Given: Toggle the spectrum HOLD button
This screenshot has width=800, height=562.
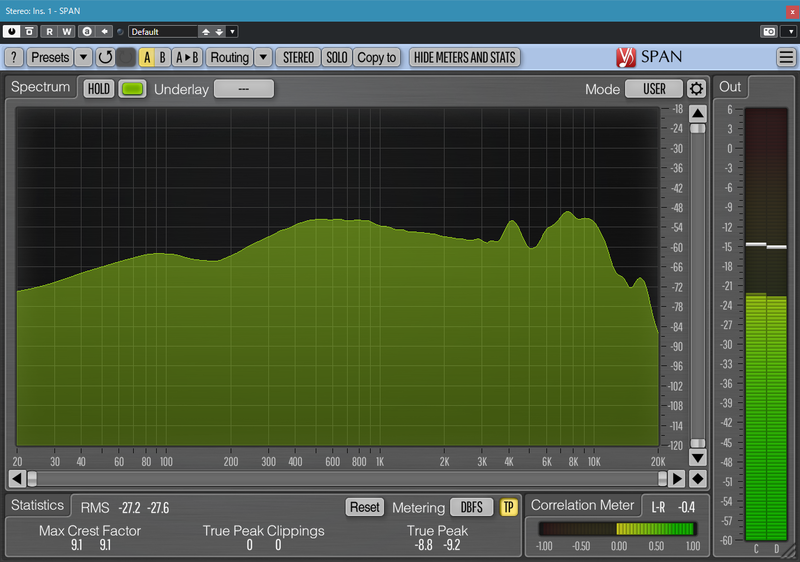Looking at the screenshot, I should 98,89.
